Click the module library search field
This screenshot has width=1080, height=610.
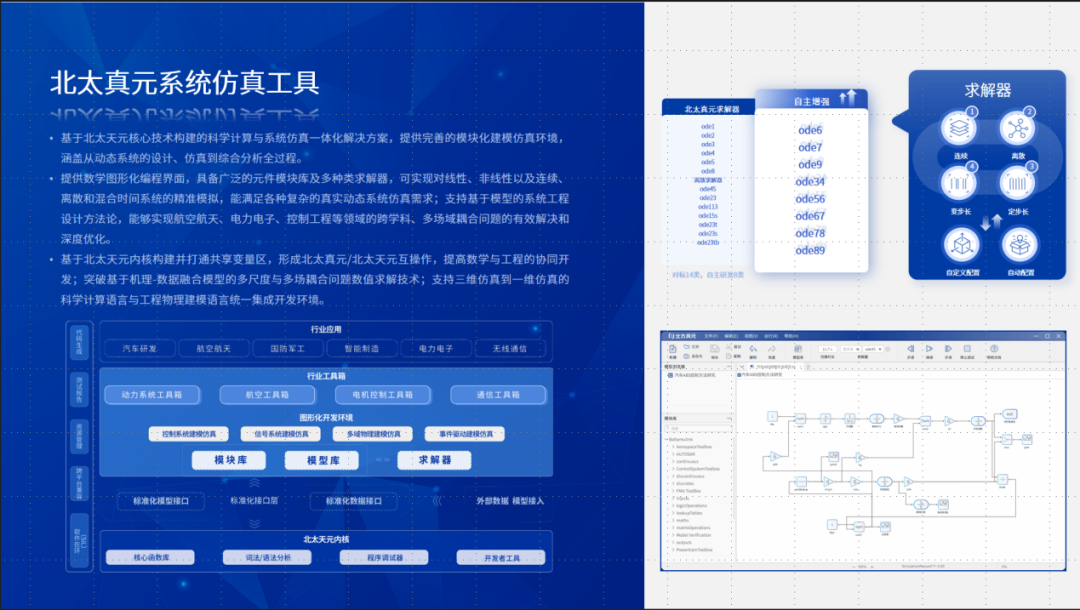click(698, 428)
